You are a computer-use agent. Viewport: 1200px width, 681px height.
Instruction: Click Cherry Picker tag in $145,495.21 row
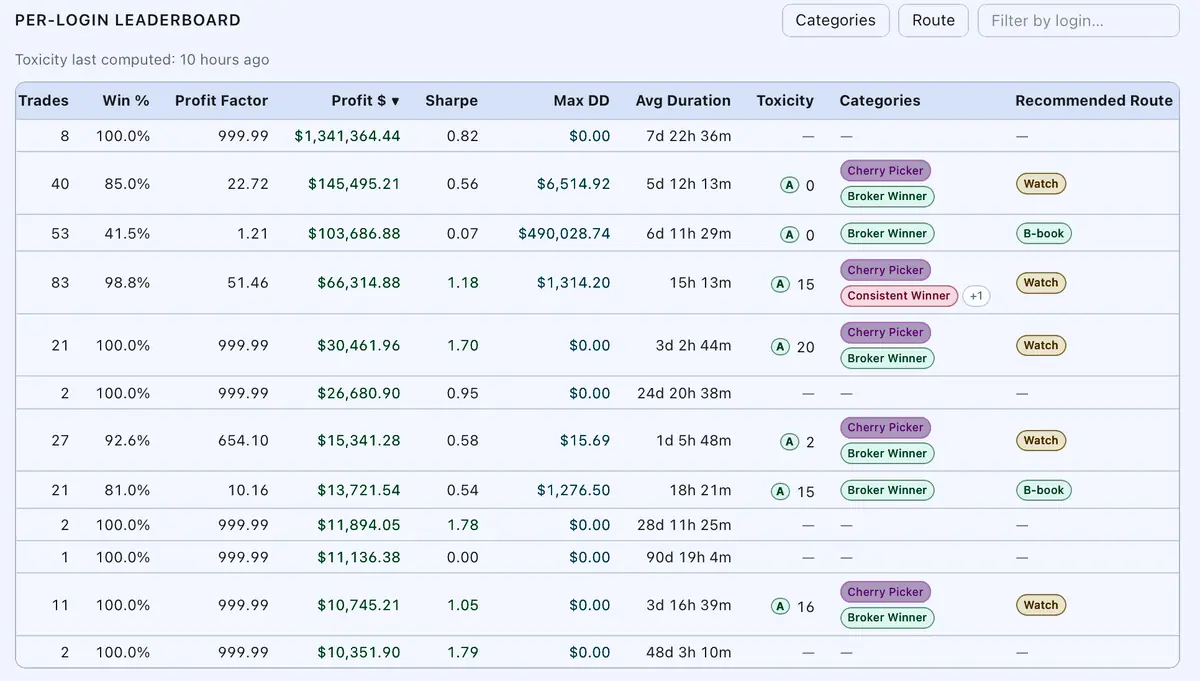(x=885, y=171)
